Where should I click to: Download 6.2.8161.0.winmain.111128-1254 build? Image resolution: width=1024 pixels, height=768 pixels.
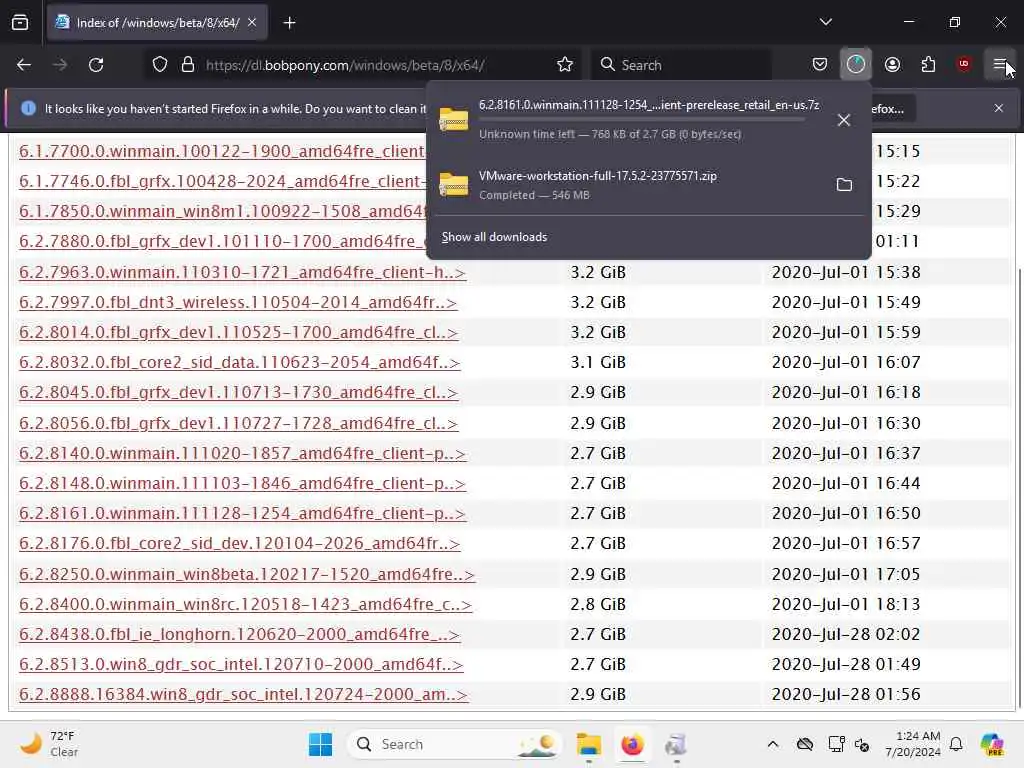click(242, 513)
